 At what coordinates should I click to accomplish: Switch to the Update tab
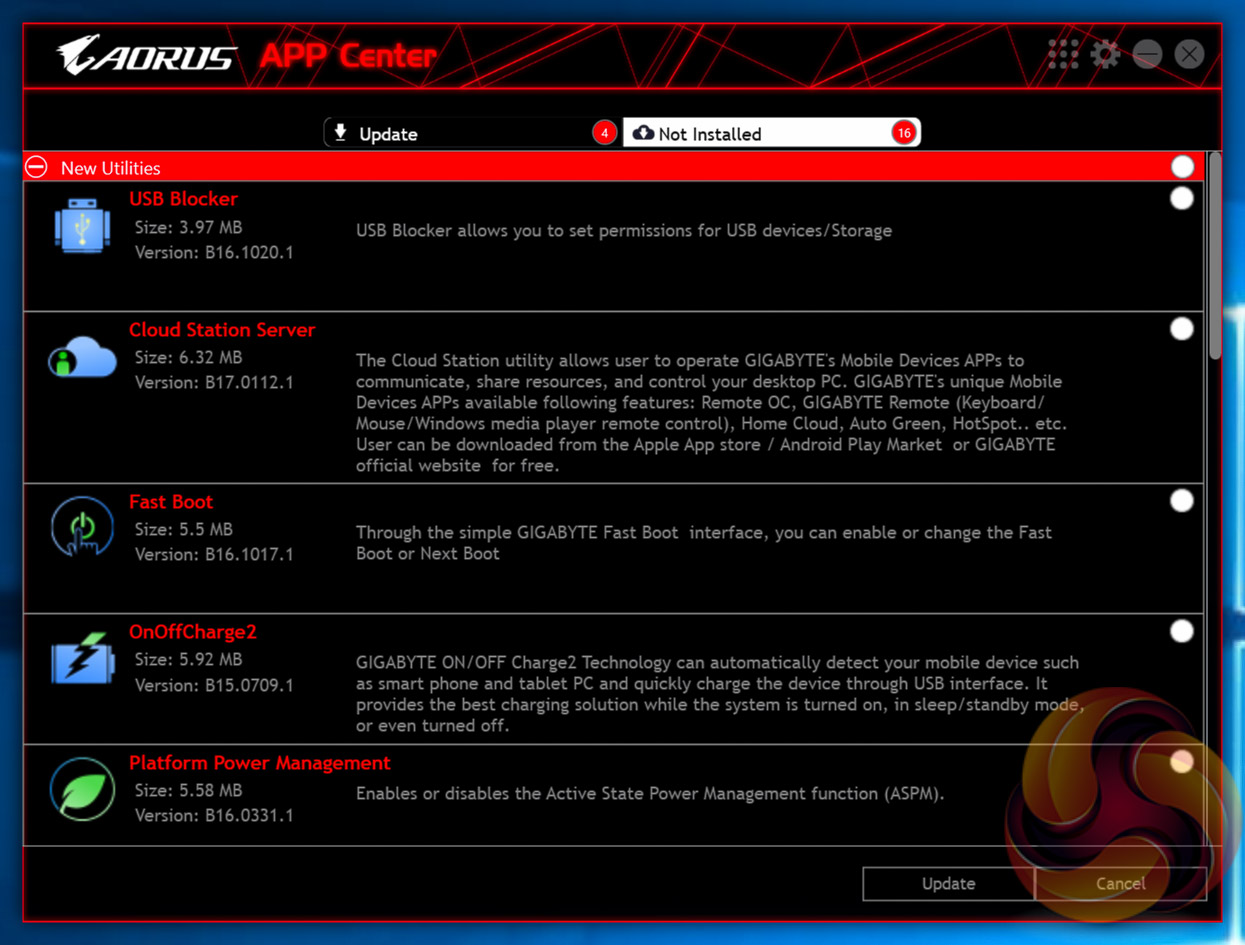(x=472, y=133)
